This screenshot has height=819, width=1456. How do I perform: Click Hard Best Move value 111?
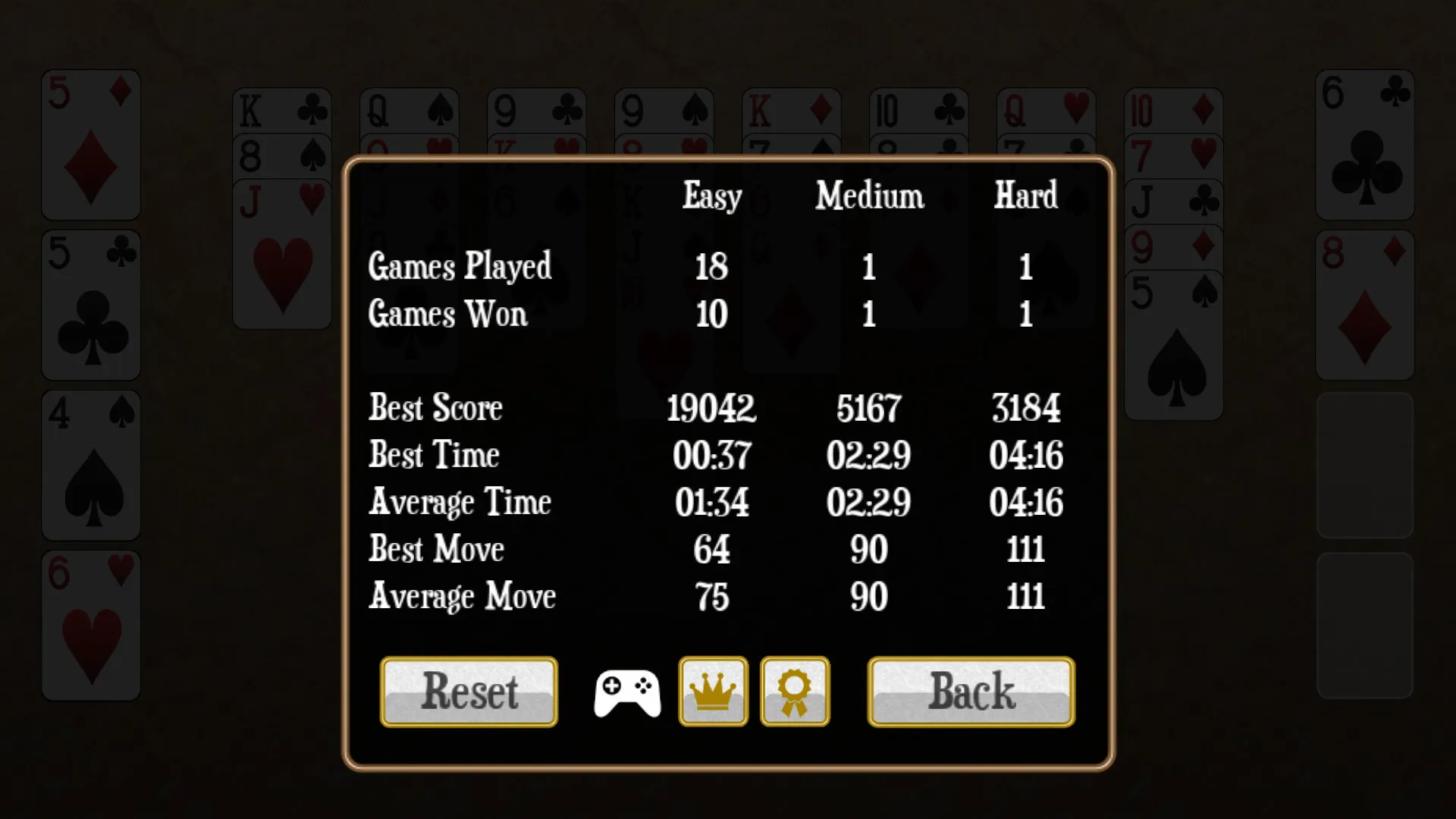(1025, 549)
